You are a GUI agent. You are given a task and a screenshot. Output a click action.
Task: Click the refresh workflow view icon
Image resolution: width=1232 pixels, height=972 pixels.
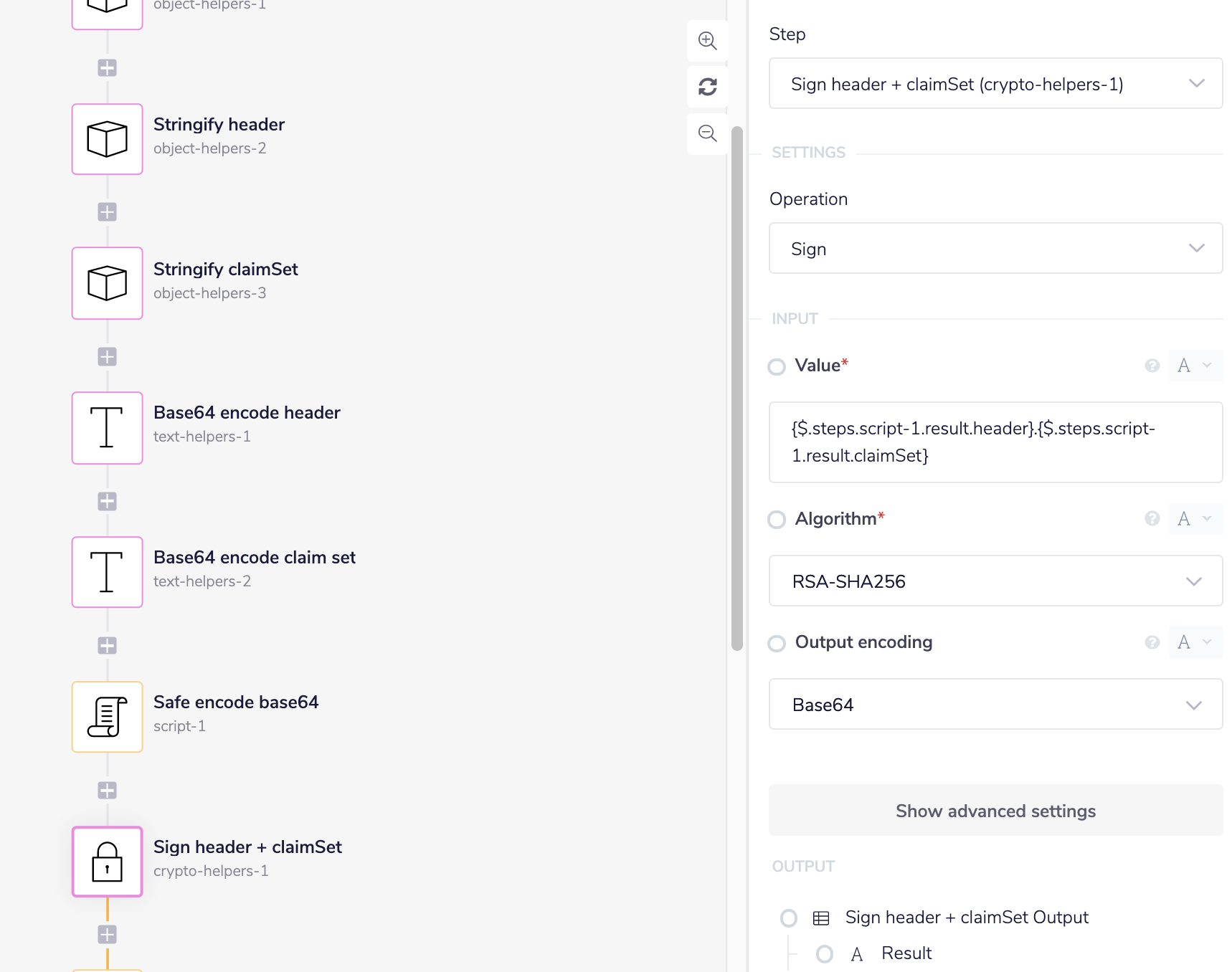click(x=708, y=87)
